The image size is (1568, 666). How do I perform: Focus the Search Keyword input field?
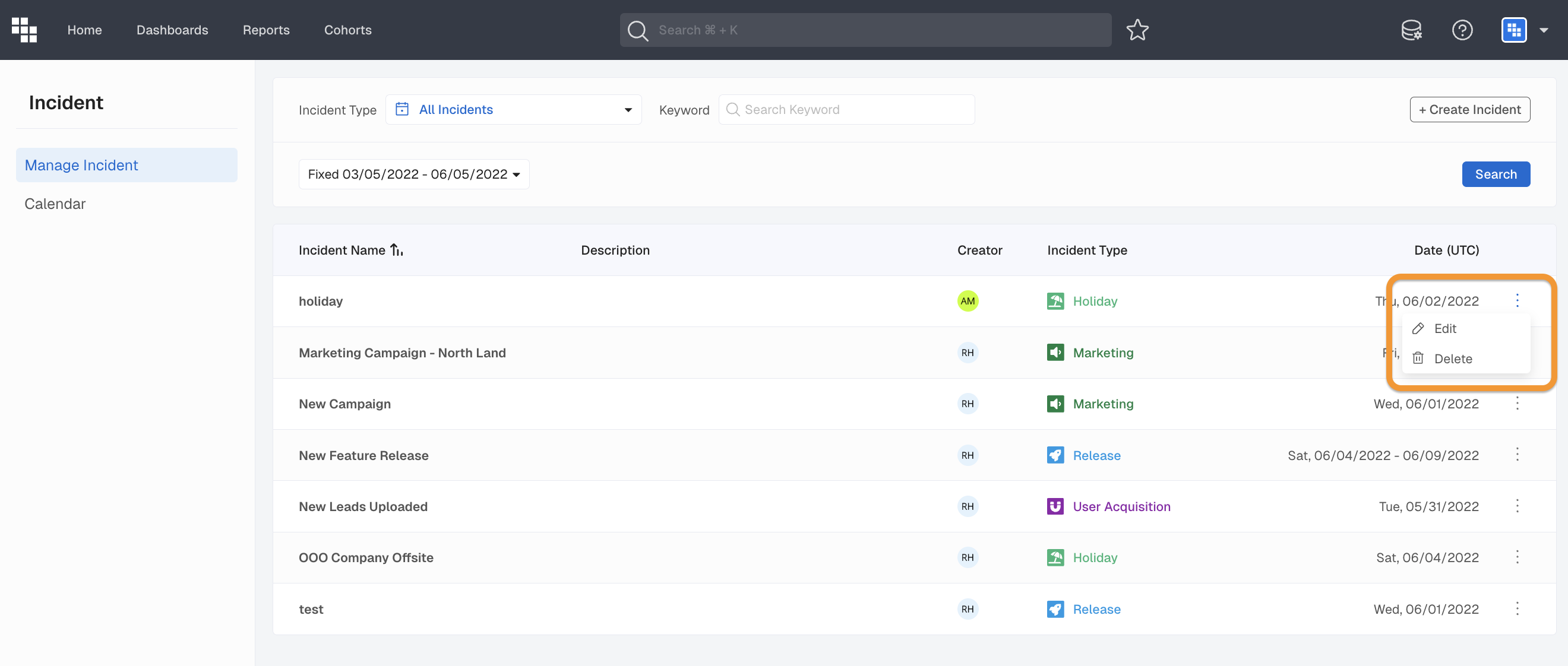click(846, 109)
